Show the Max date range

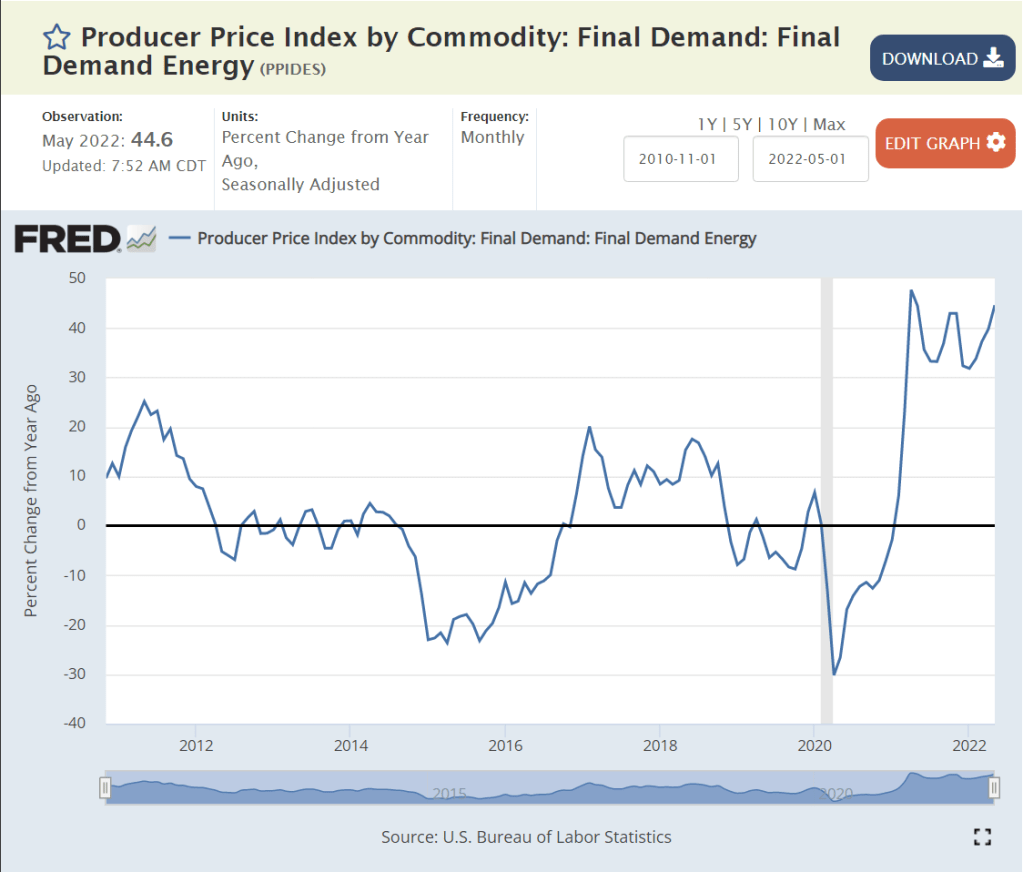point(829,124)
